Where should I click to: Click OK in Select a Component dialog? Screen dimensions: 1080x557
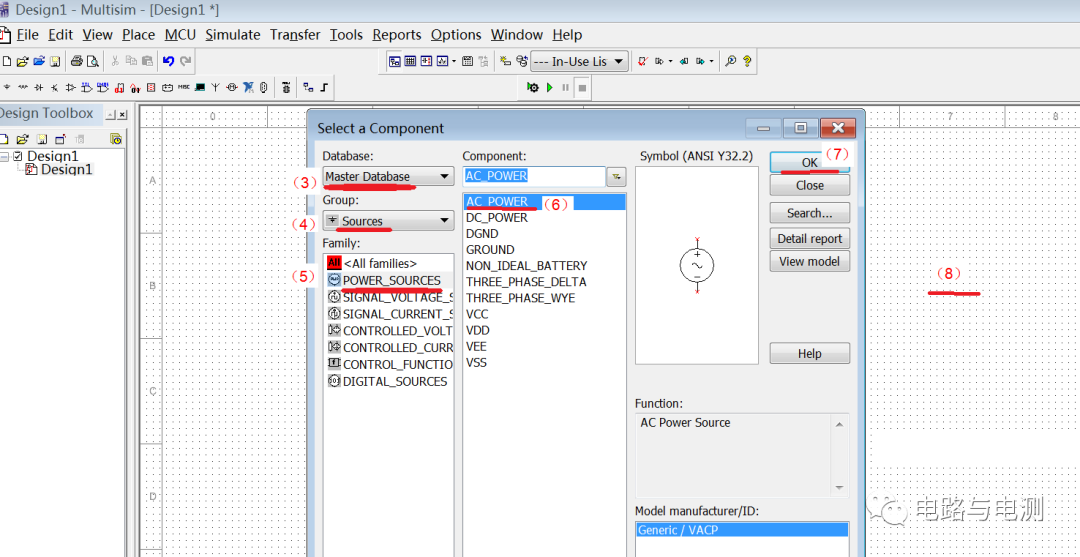click(809, 162)
